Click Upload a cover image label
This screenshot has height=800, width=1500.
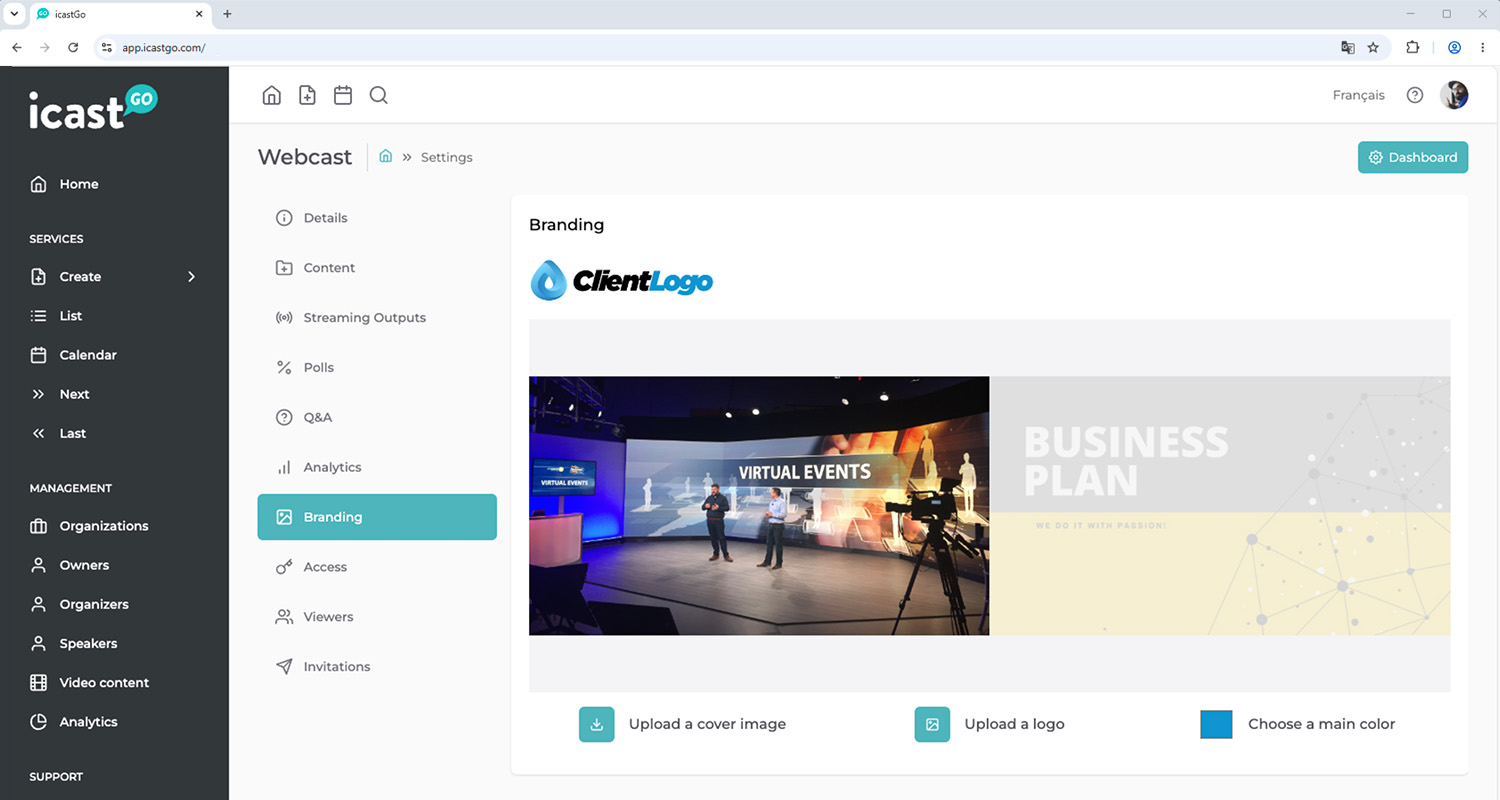pyautogui.click(x=707, y=724)
